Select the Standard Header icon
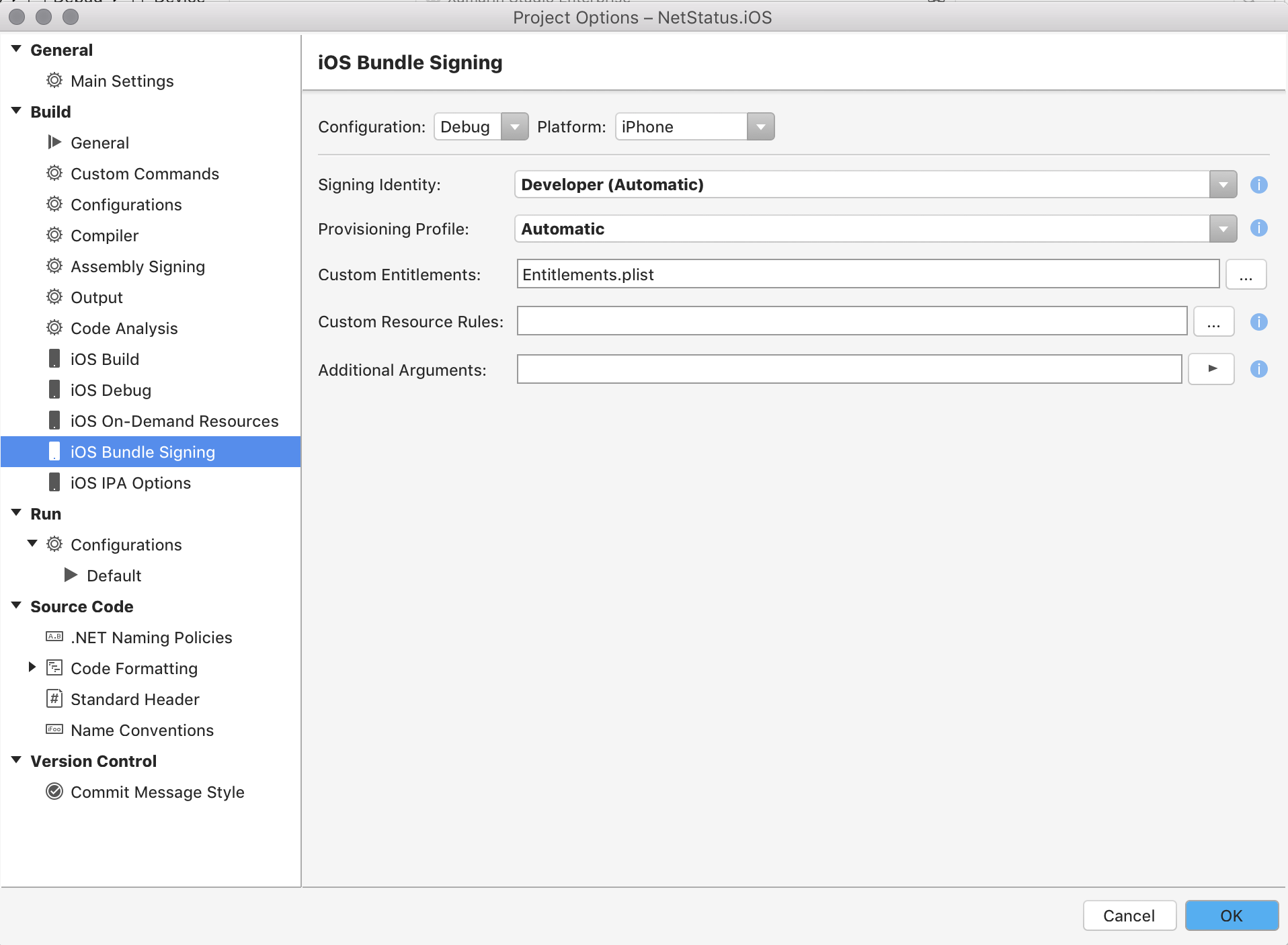This screenshot has width=1288, height=945. click(54, 699)
